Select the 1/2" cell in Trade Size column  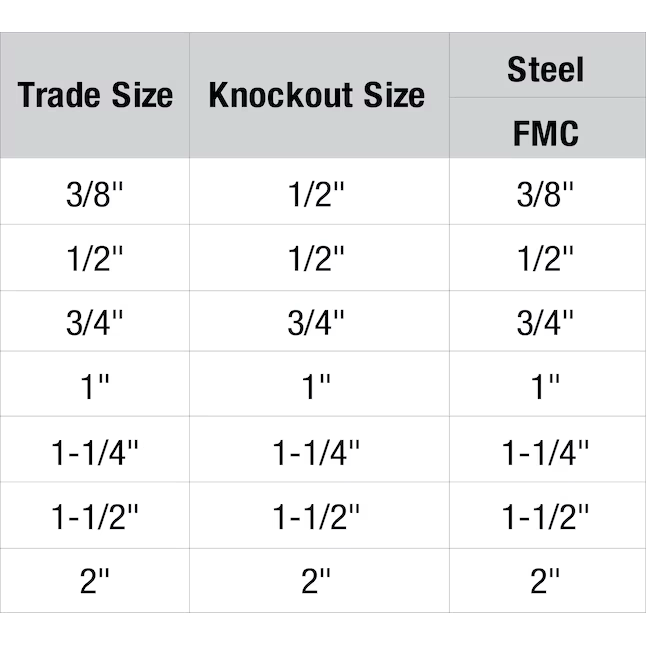95,258
